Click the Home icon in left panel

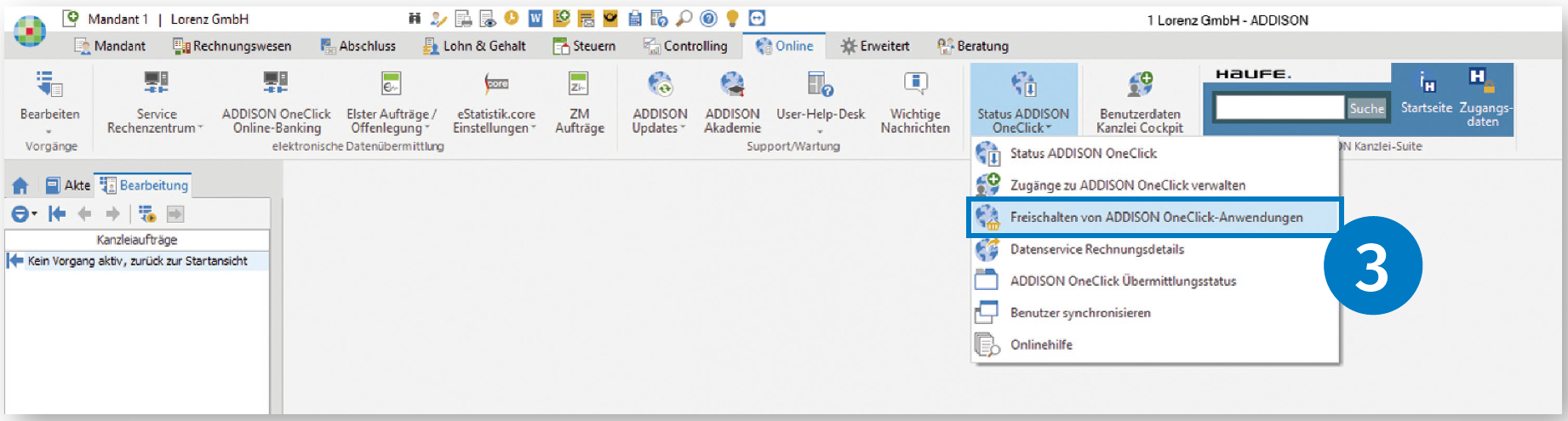coord(20,185)
